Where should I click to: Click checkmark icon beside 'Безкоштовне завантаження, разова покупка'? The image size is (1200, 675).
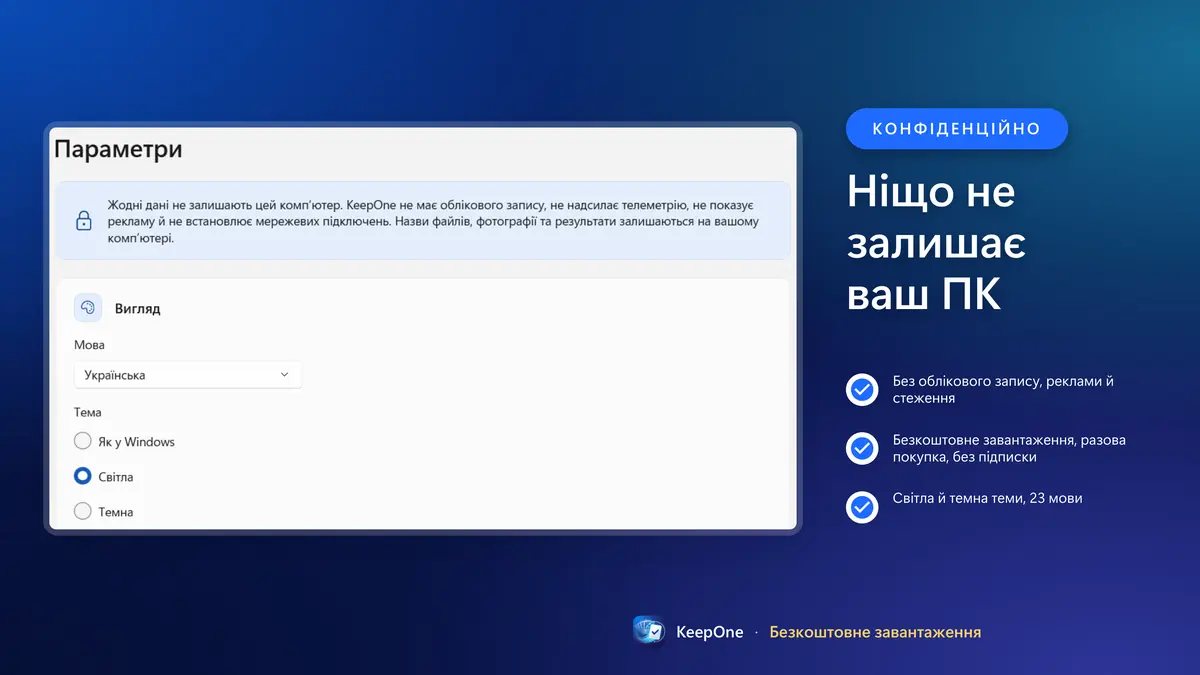[x=862, y=448]
